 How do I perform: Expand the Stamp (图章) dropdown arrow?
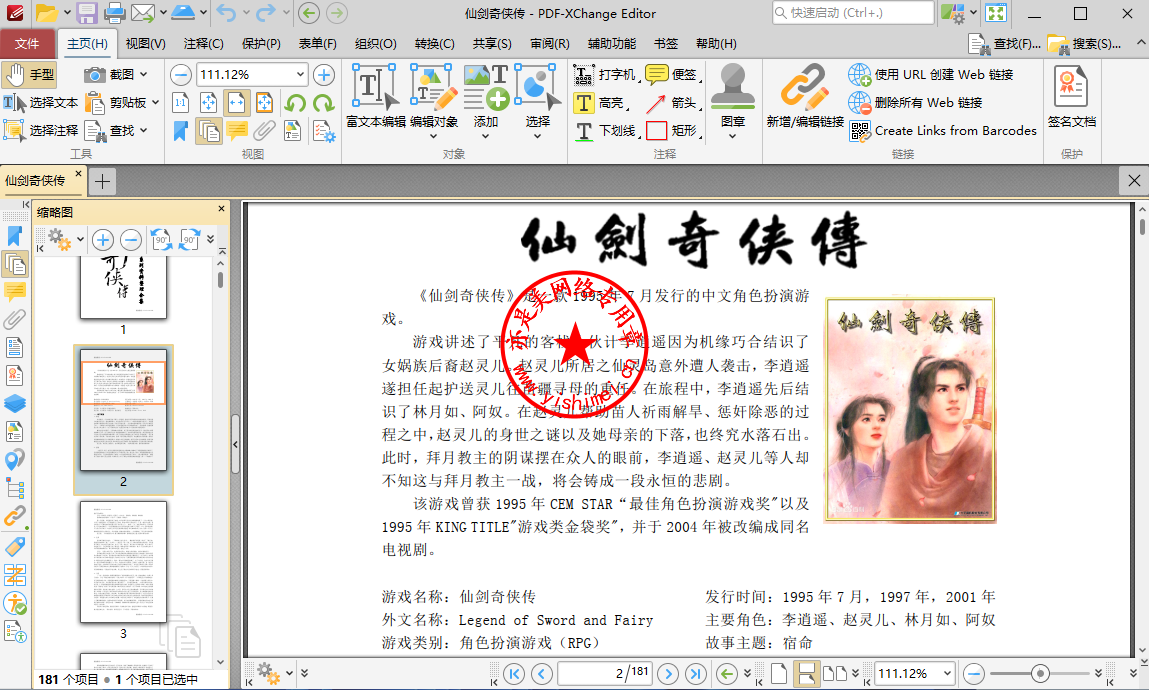[x=733, y=136]
